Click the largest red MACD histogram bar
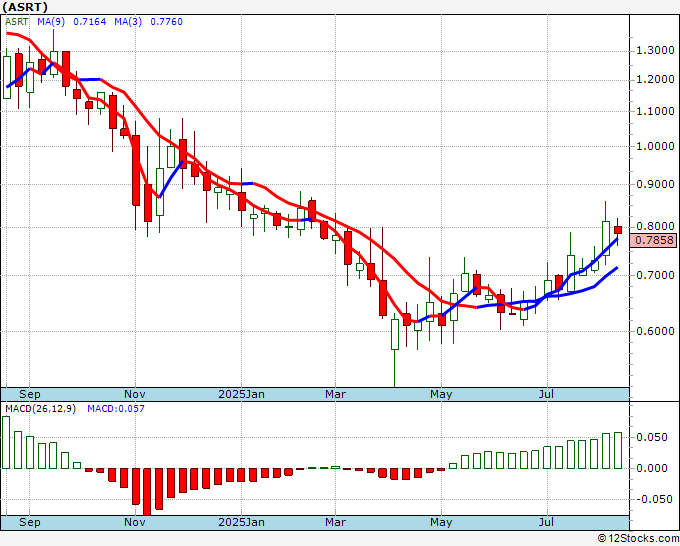Screen dimensions: 680x546 point(147,492)
